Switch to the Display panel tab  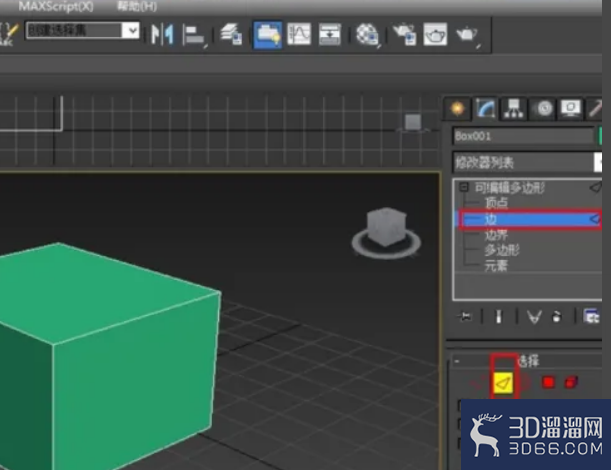click(x=571, y=108)
